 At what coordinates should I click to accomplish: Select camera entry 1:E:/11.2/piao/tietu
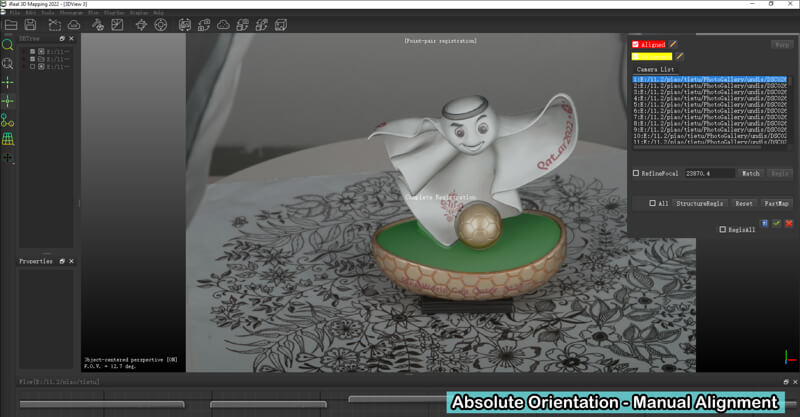coord(710,80)
